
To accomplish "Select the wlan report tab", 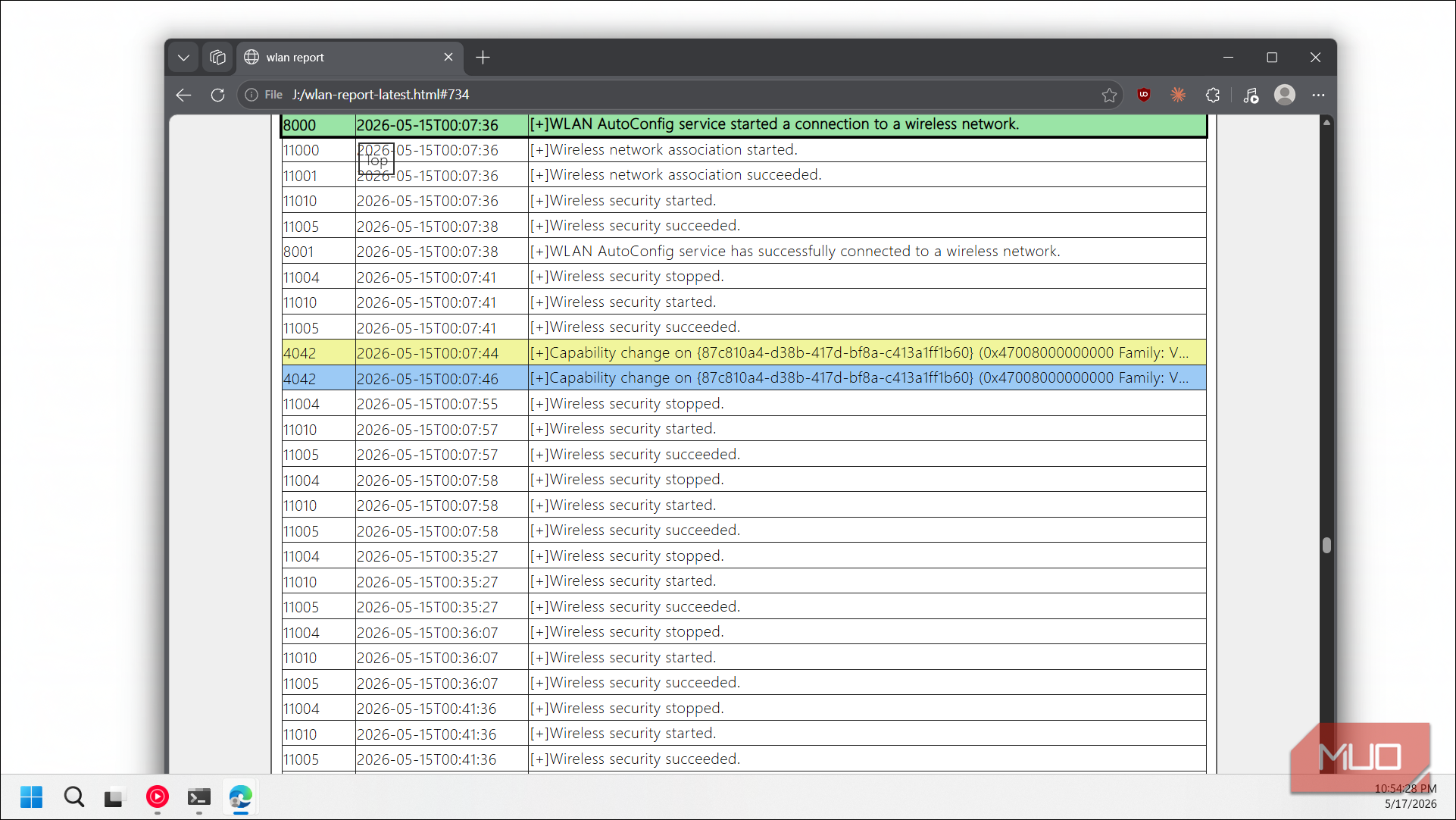I will (x=348, y=58).
